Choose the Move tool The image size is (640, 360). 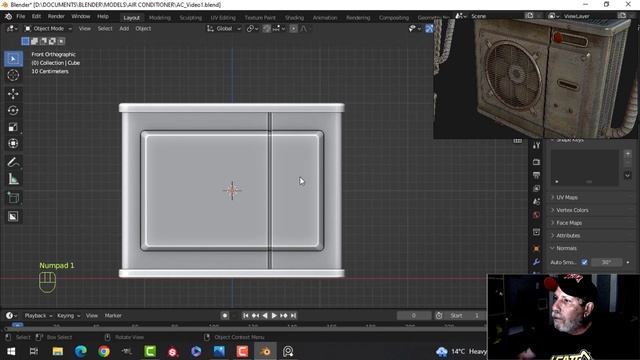(x=13, y=94)
